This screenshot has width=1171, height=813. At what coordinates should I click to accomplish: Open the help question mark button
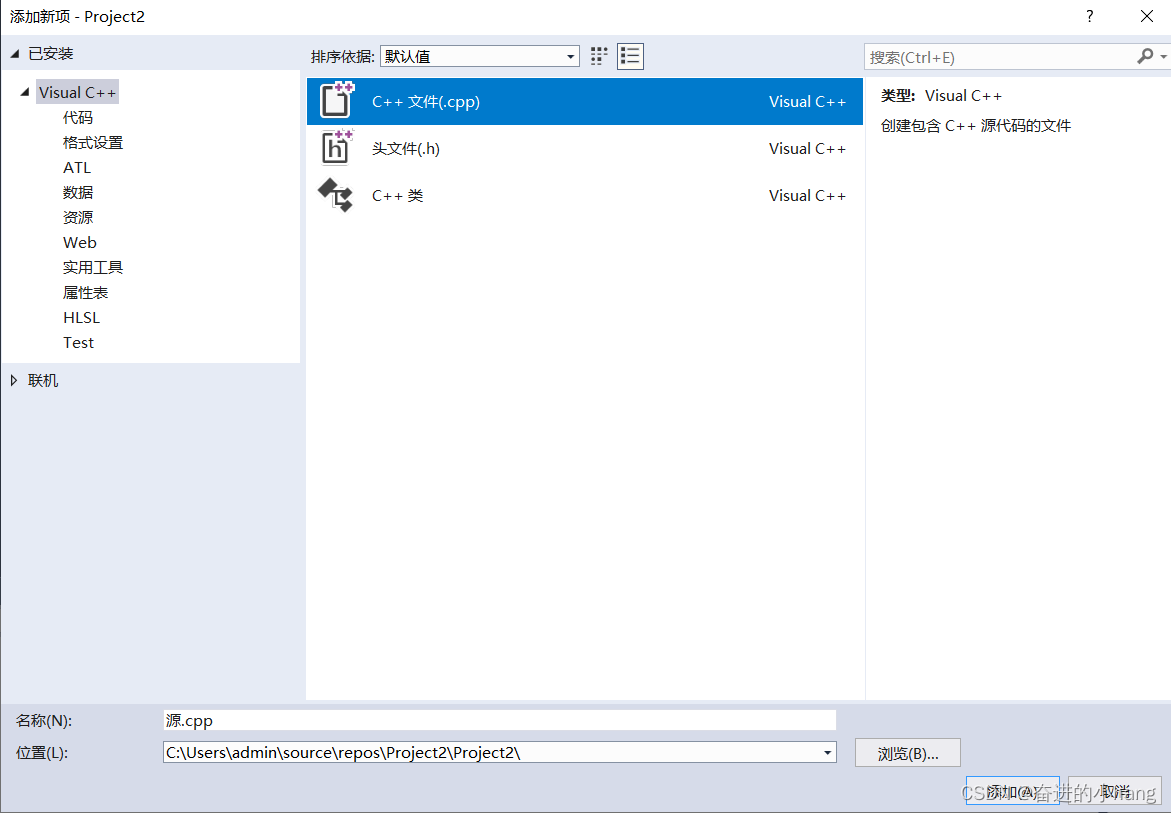pos(1090,16)
